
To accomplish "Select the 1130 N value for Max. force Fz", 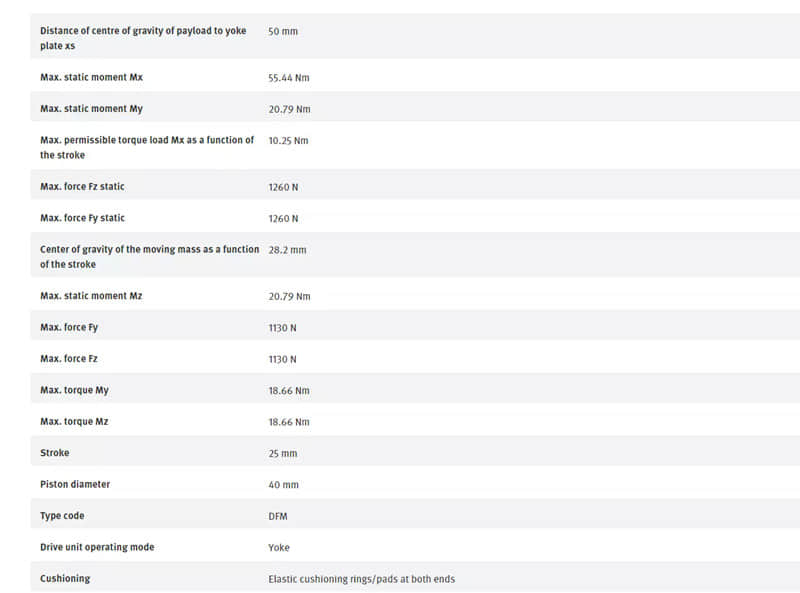I will [282, 359].
